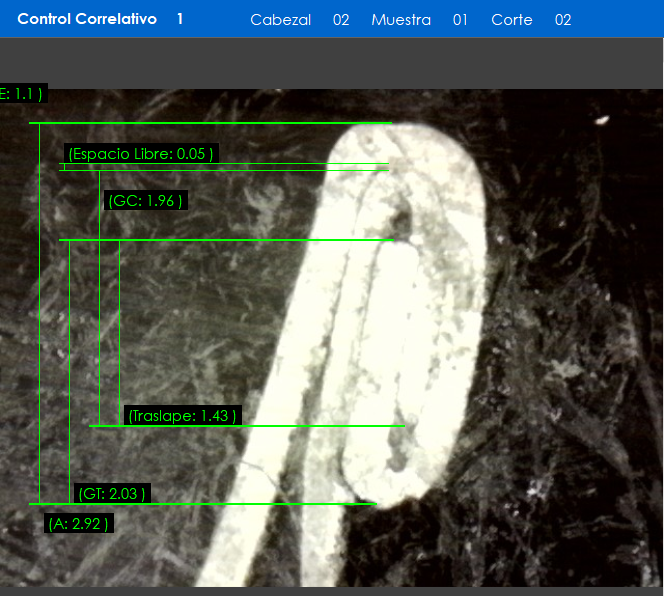Select the Corte value 02
664x596 pixels.
click(x=563, y=20)
